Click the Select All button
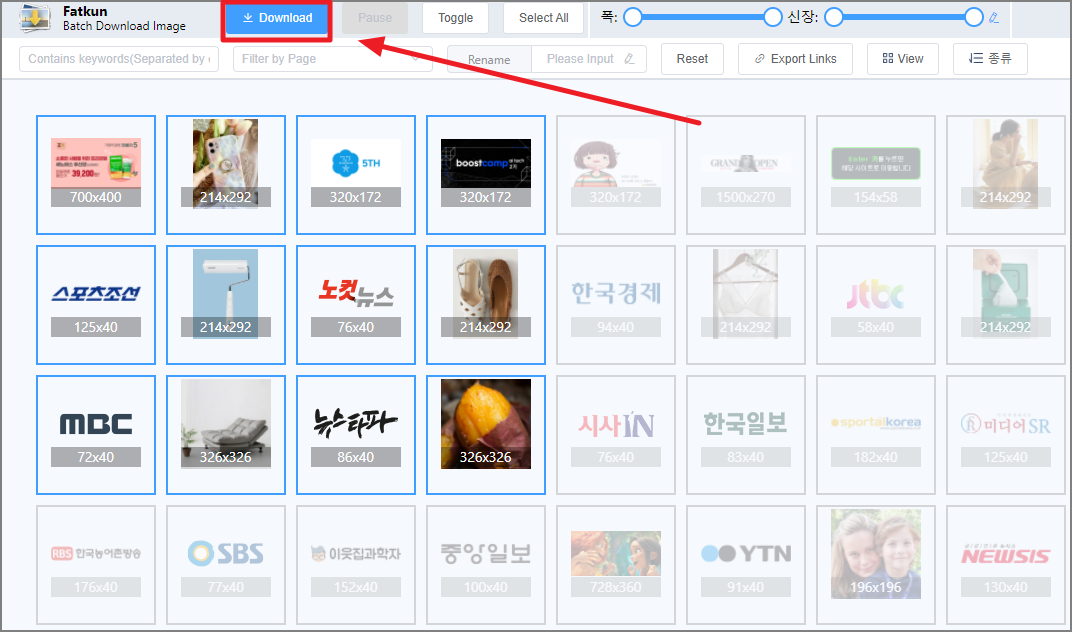The height and width of the screenshot is (632, 1072). tap(544, 18)
